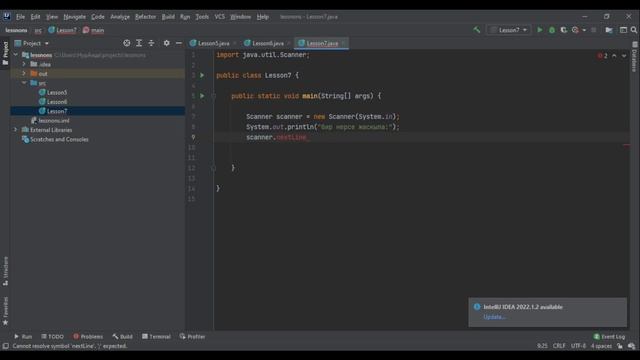Open the Profiler run icon in toolbar
Image resolution: width=640 pixels, height=360 pixels.
[575, 30]
